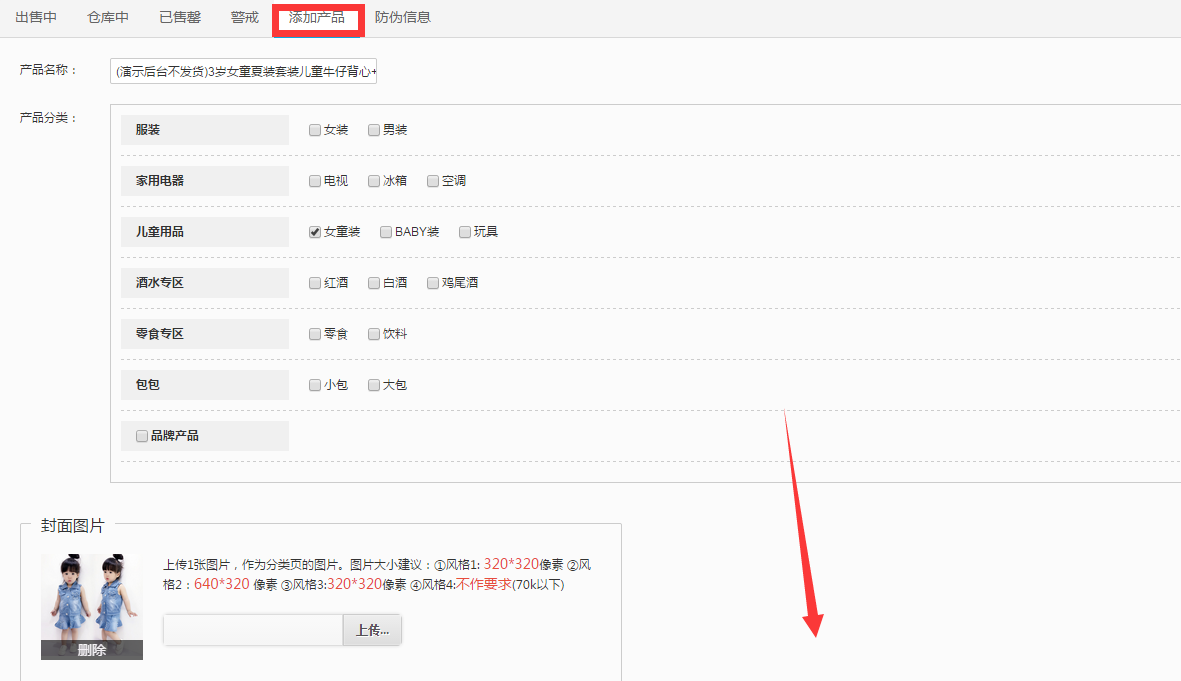Viewport: 1181px width, 681px height.
Task: Click the 上传... button
Action: 372,630
